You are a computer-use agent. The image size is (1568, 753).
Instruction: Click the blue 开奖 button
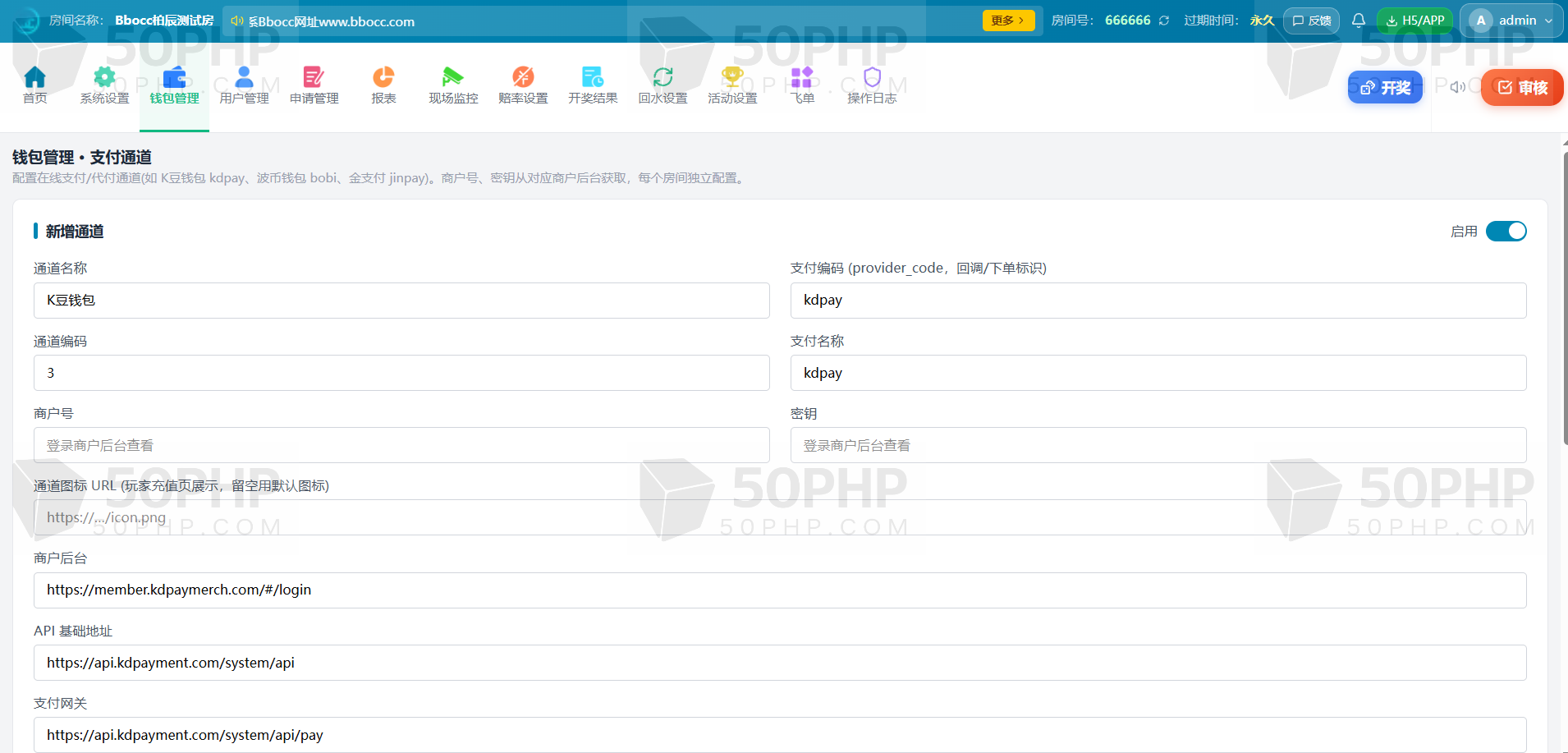1385,87
